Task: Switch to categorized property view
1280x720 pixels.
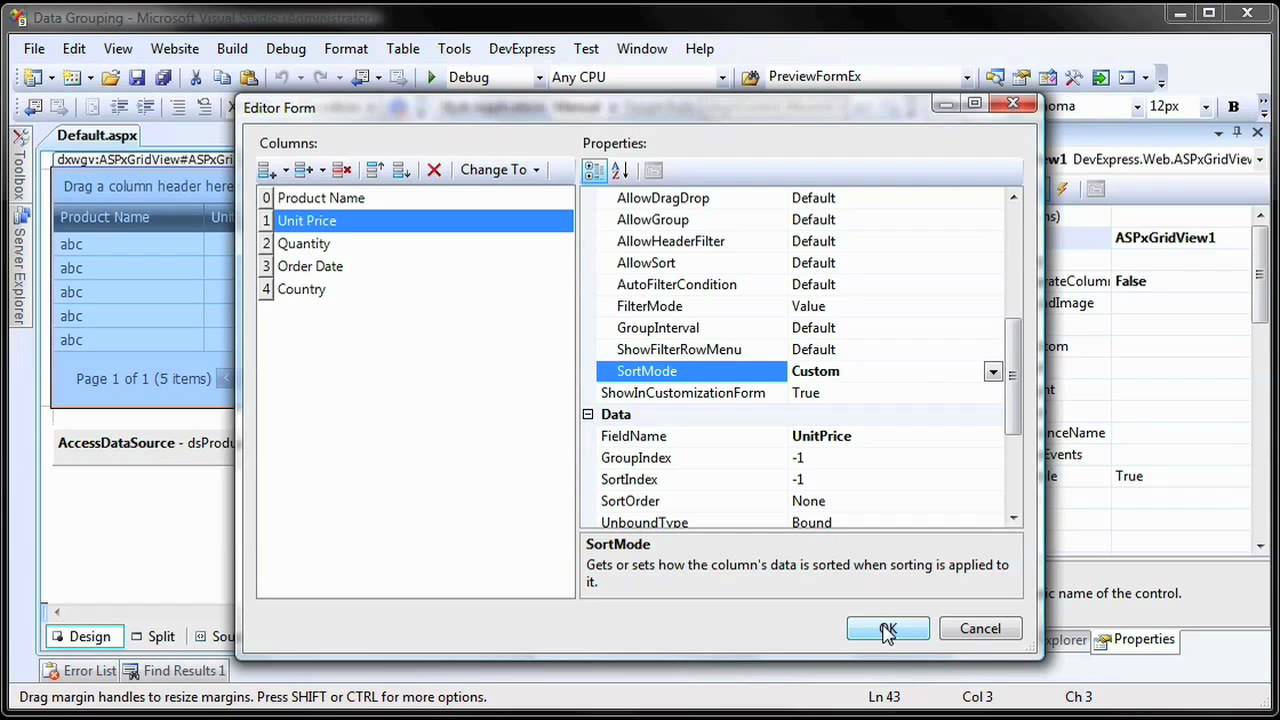Action: 594,170
